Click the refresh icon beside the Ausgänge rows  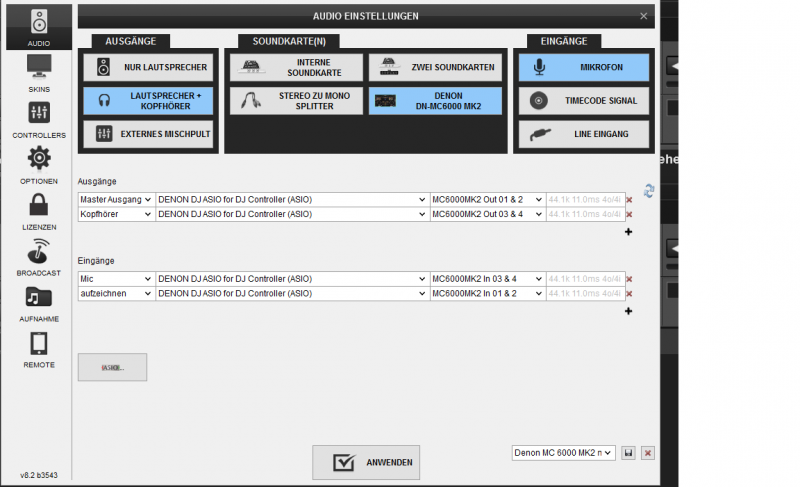point(648,191)
